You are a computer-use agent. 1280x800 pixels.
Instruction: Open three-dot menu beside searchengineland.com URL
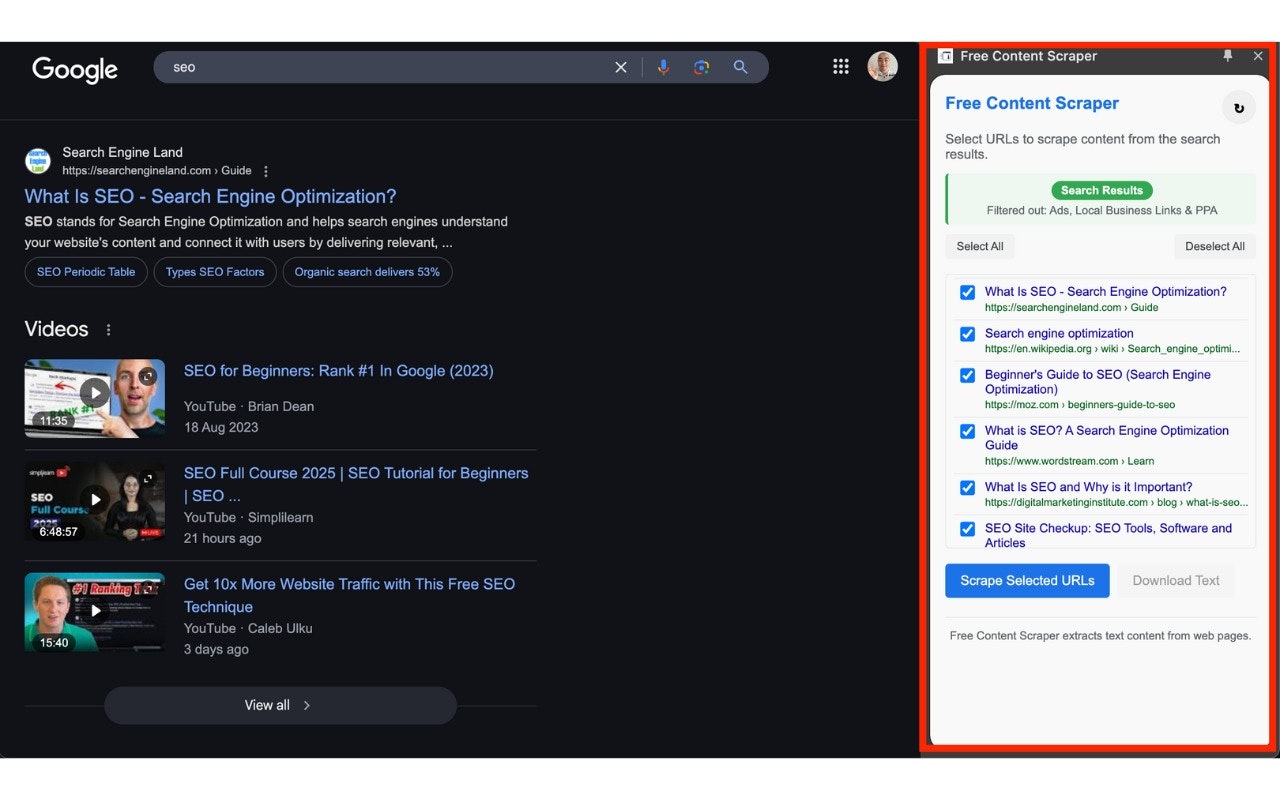tap(266, 171)
